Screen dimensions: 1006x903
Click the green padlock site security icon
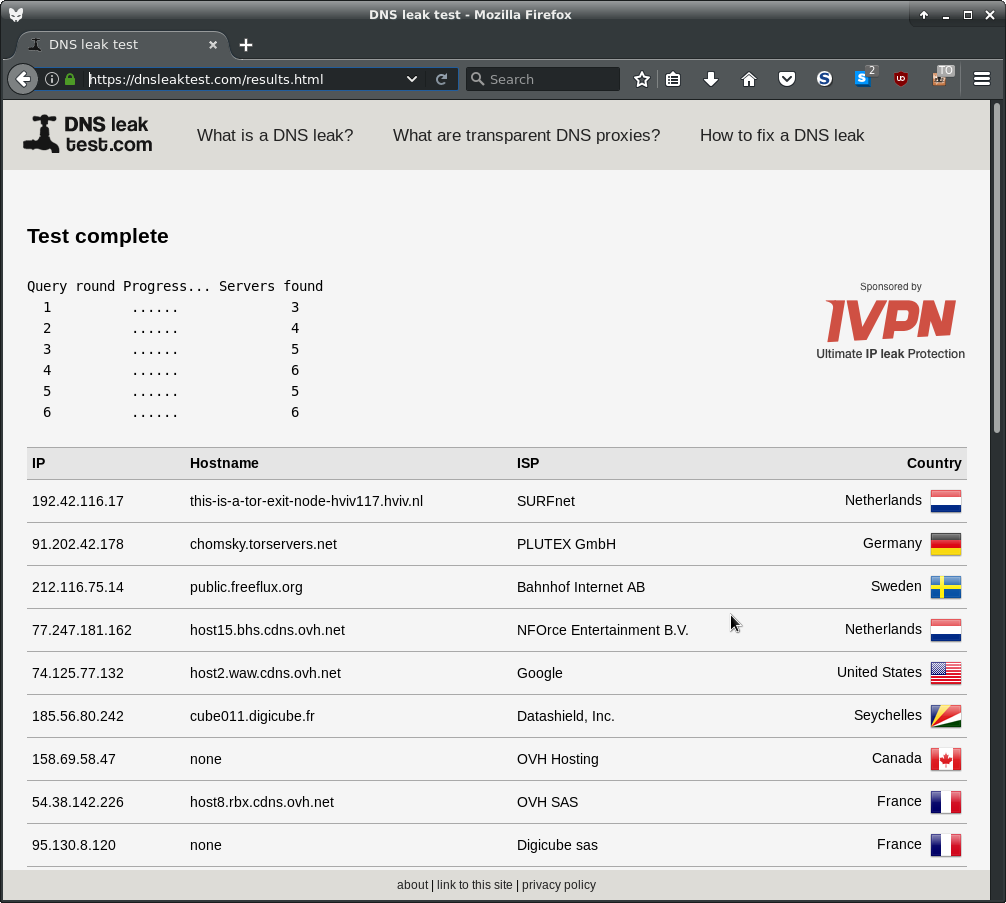(70, 79)
